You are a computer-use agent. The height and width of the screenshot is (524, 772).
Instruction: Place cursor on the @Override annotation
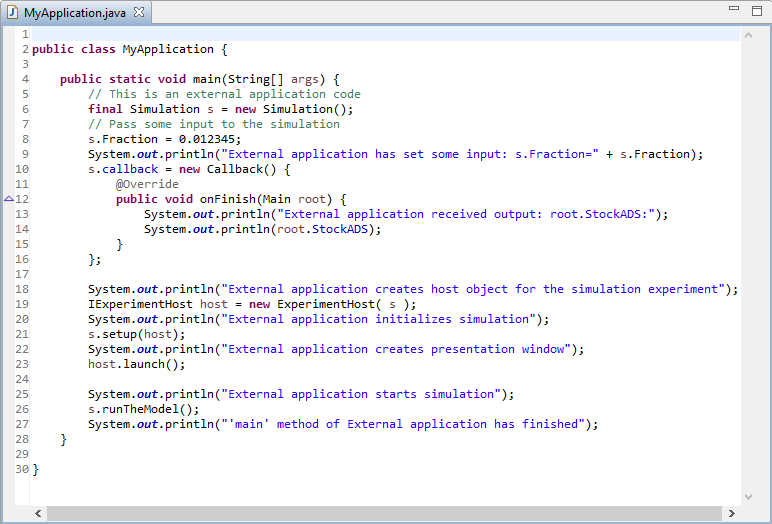point(147,184)
